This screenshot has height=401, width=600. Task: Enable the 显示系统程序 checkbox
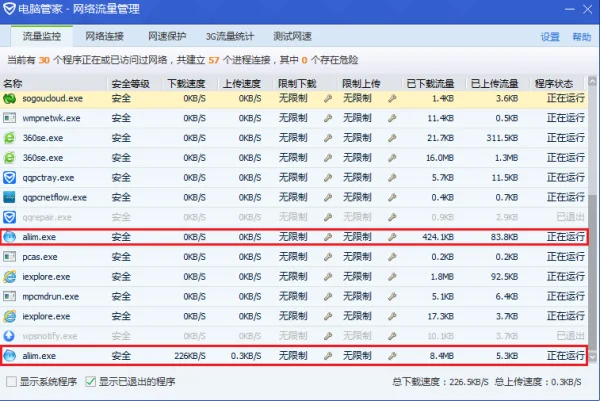click(x=11, y=381)
